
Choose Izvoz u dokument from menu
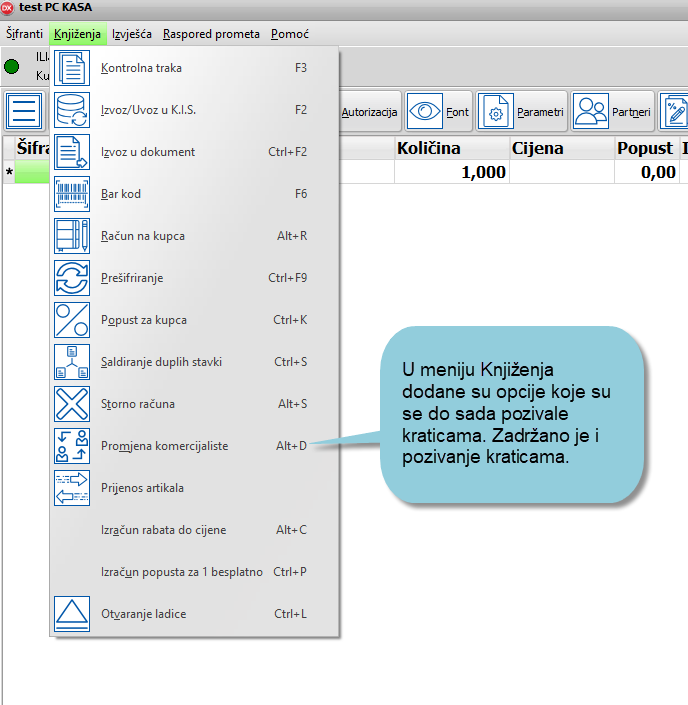148,152
